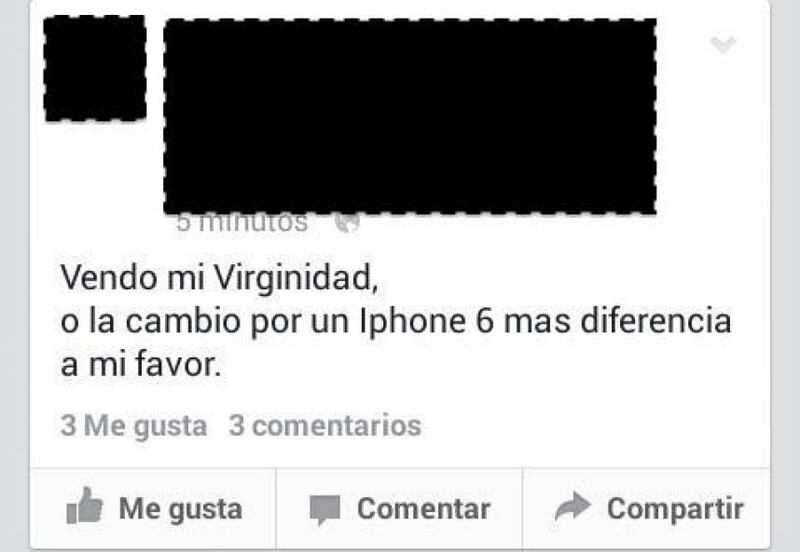Click empty space right of "3 comentarios"
This screenshot has height=552, width=800.
tap(587, 425)
